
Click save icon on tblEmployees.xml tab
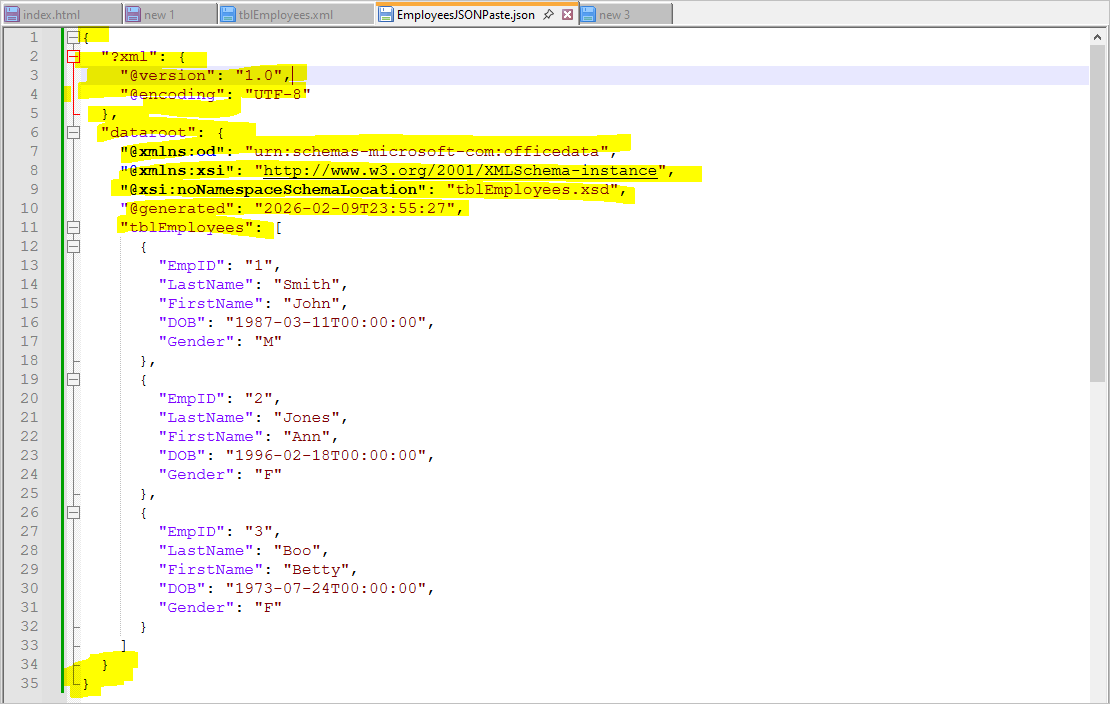click(x=228, y=14)
